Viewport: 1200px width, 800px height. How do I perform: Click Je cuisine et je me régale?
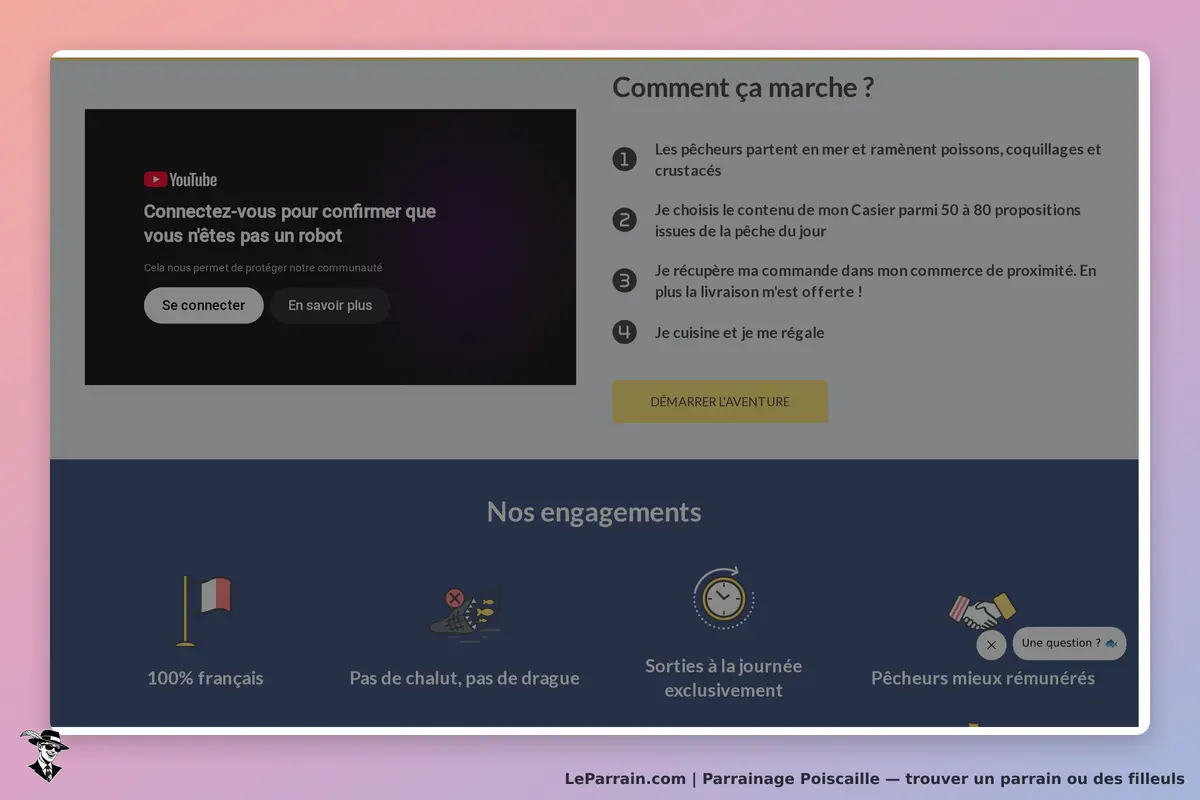(740, 333)
